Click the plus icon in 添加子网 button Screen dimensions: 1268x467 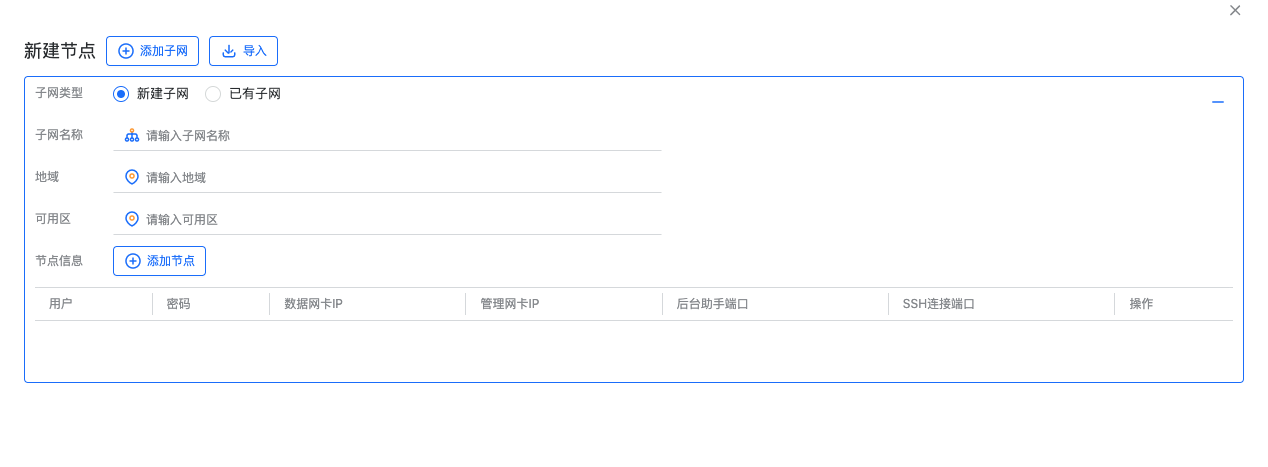pos(126,51)
